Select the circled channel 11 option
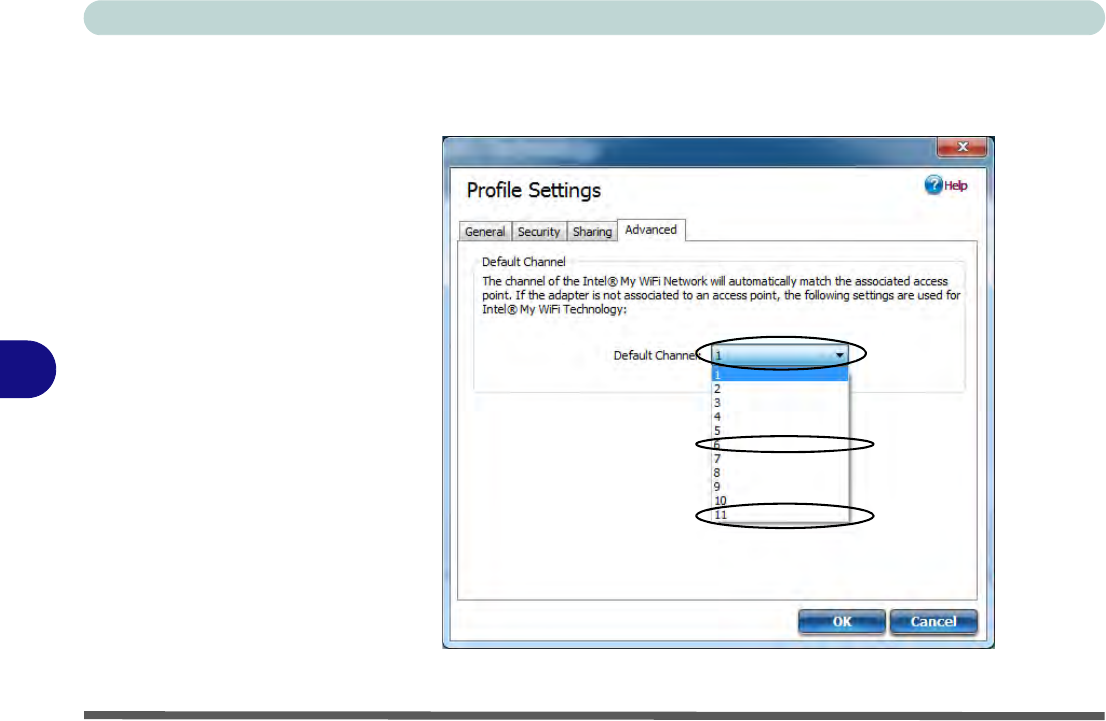Viewport: 1106px width, 721px height. tap(779, 514)
